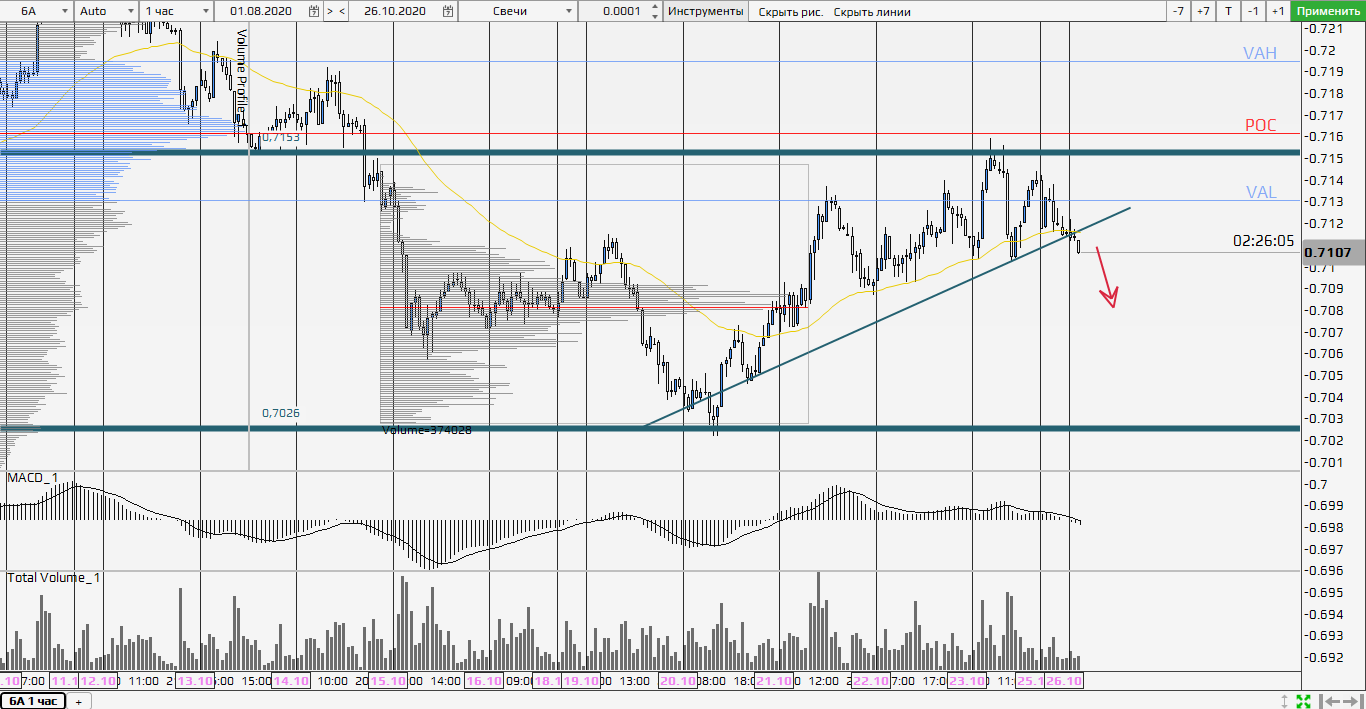Add a new chart tab with plus

pyautogui.click(x=77, y=701)
